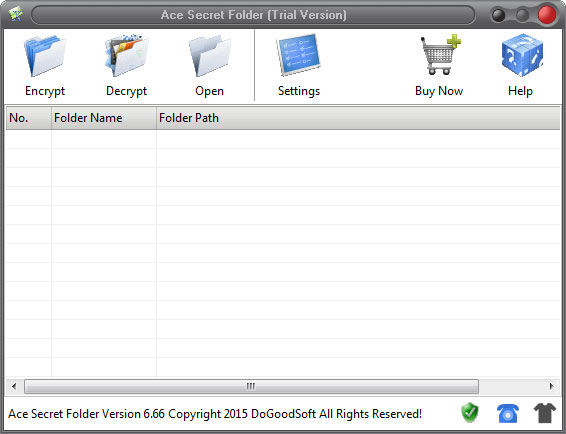This screenshot has width=566, height=434.
Task: Sort by the Folder Name column header
Action: click(x=104, y=118)
